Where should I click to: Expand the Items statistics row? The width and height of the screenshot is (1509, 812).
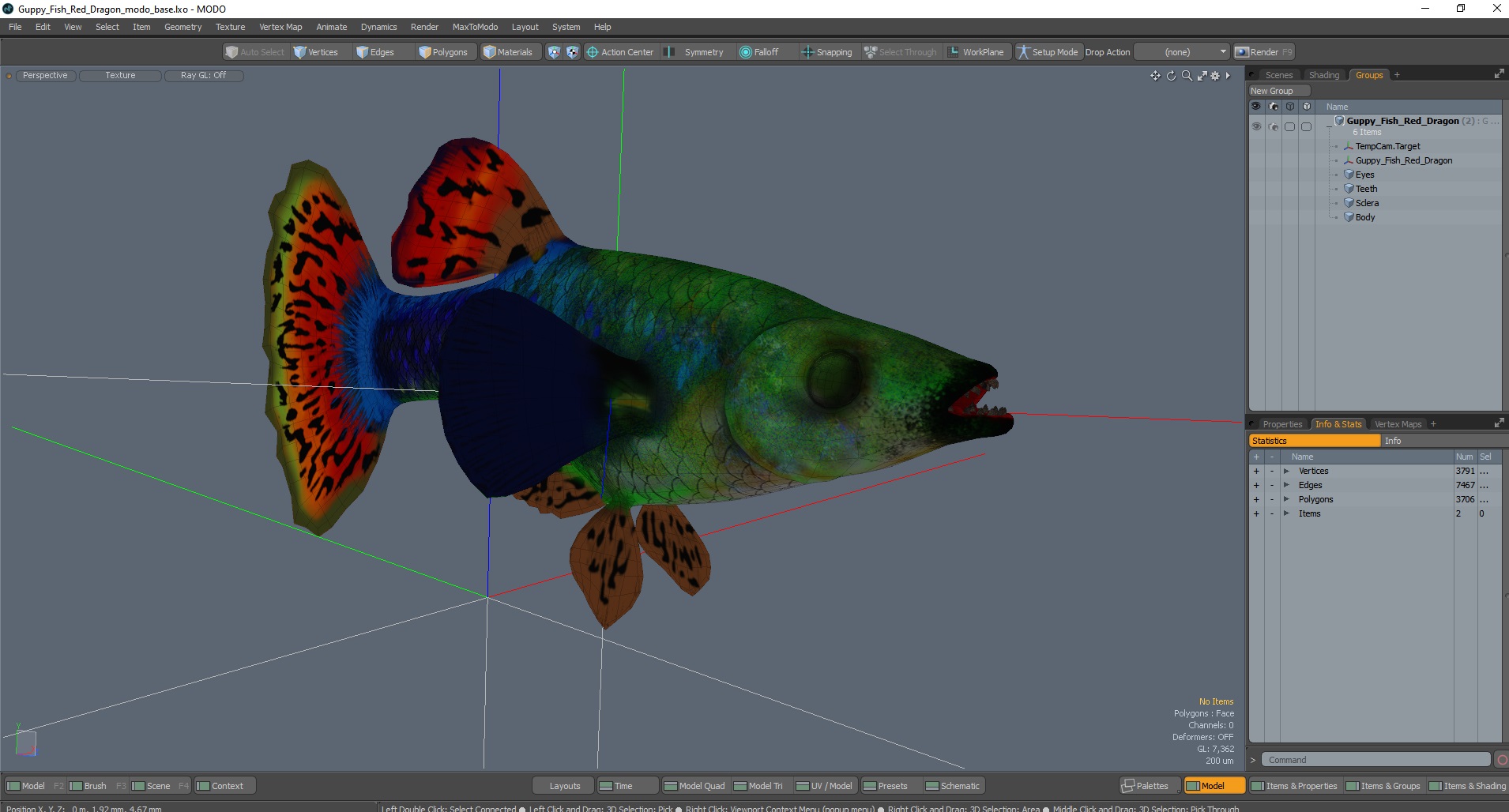coord(1286,513)
